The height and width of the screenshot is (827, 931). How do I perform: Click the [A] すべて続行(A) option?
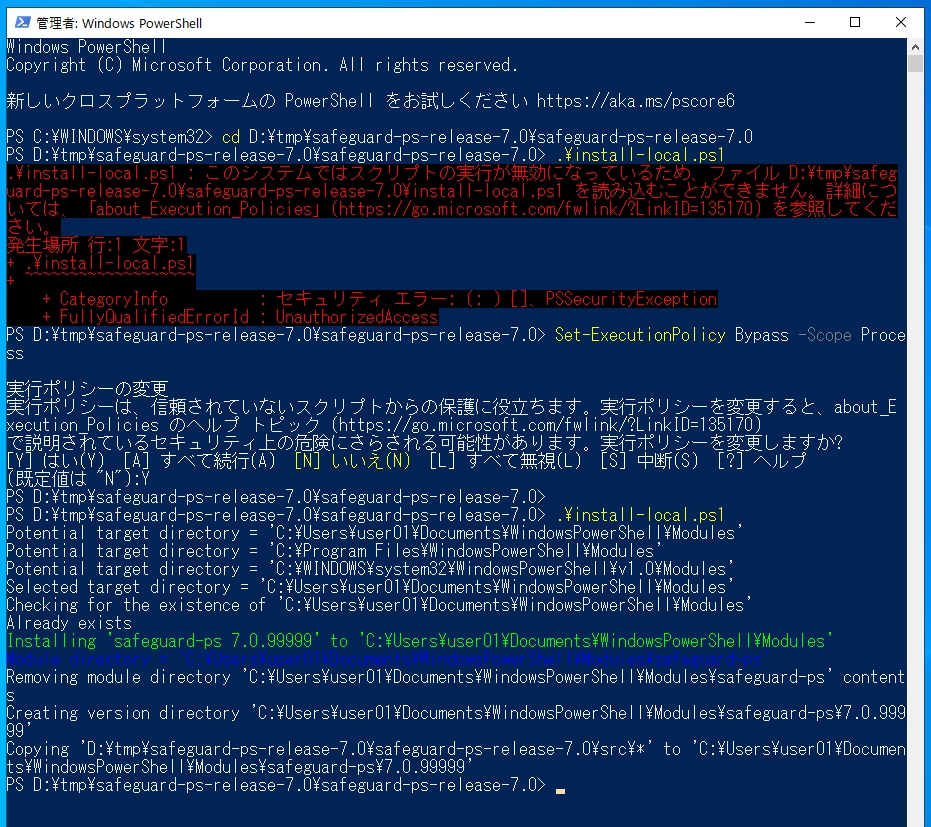(200, 461)
